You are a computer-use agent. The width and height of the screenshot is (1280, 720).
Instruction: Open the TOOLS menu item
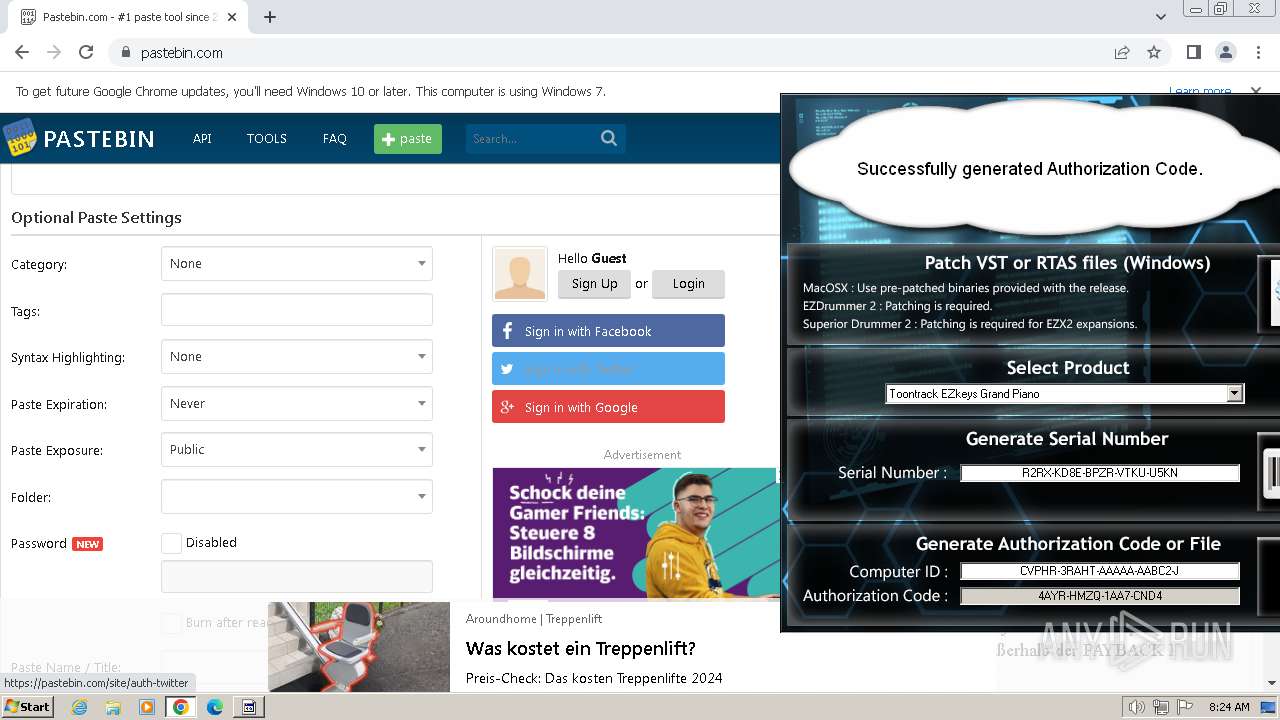point(267,139)
